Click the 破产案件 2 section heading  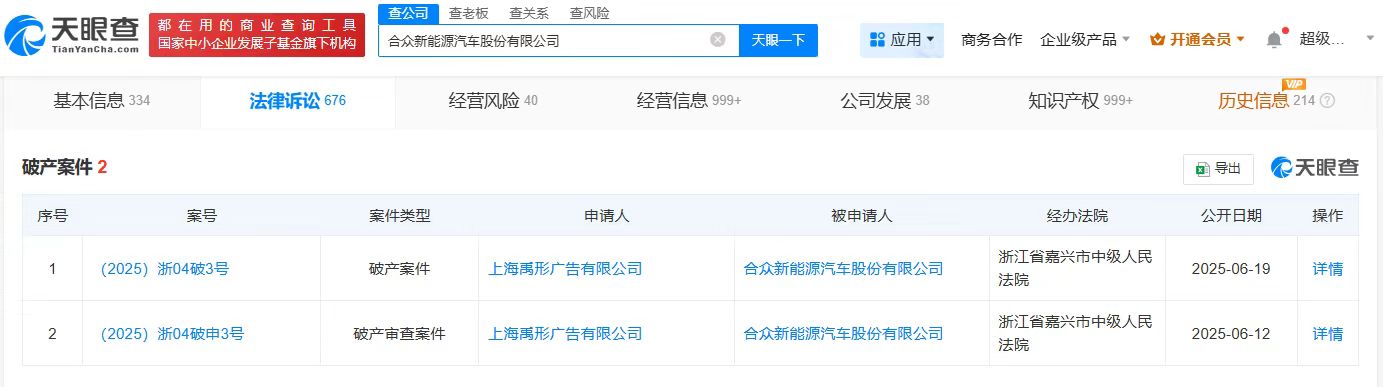tap(65, 167)
